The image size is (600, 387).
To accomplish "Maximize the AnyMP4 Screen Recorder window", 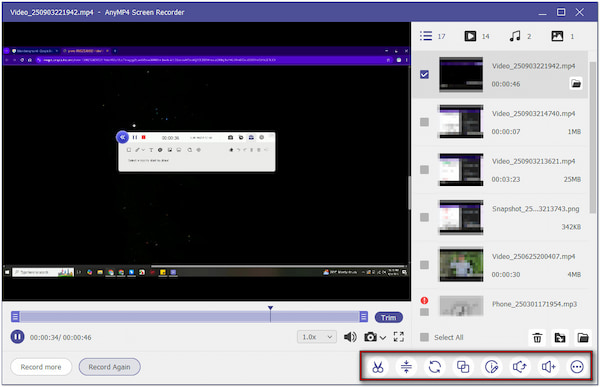I will click(561, 12).
